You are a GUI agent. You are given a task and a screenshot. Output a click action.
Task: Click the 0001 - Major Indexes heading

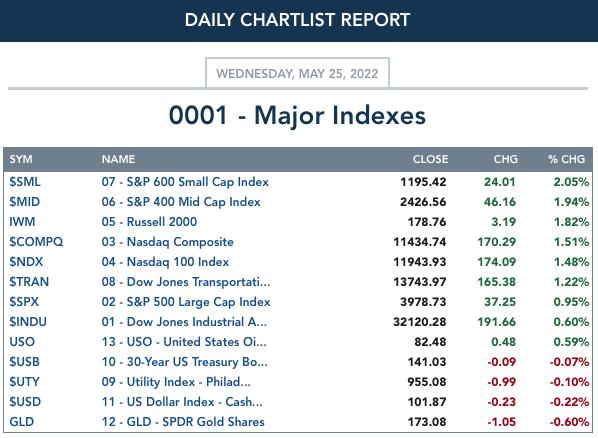pos(297,115)
